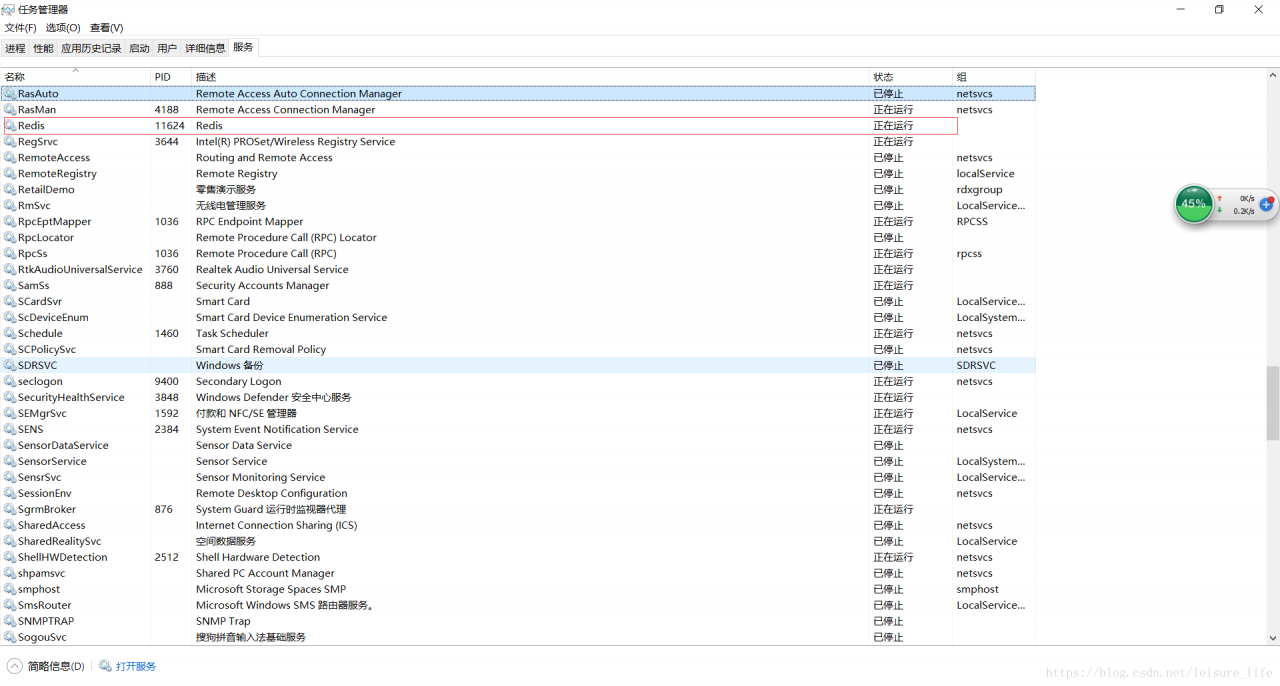Click Internet Connection Sharing (ICS) description
The image size is (1280, 686).
pyautogui.click(x=276, y=525)
